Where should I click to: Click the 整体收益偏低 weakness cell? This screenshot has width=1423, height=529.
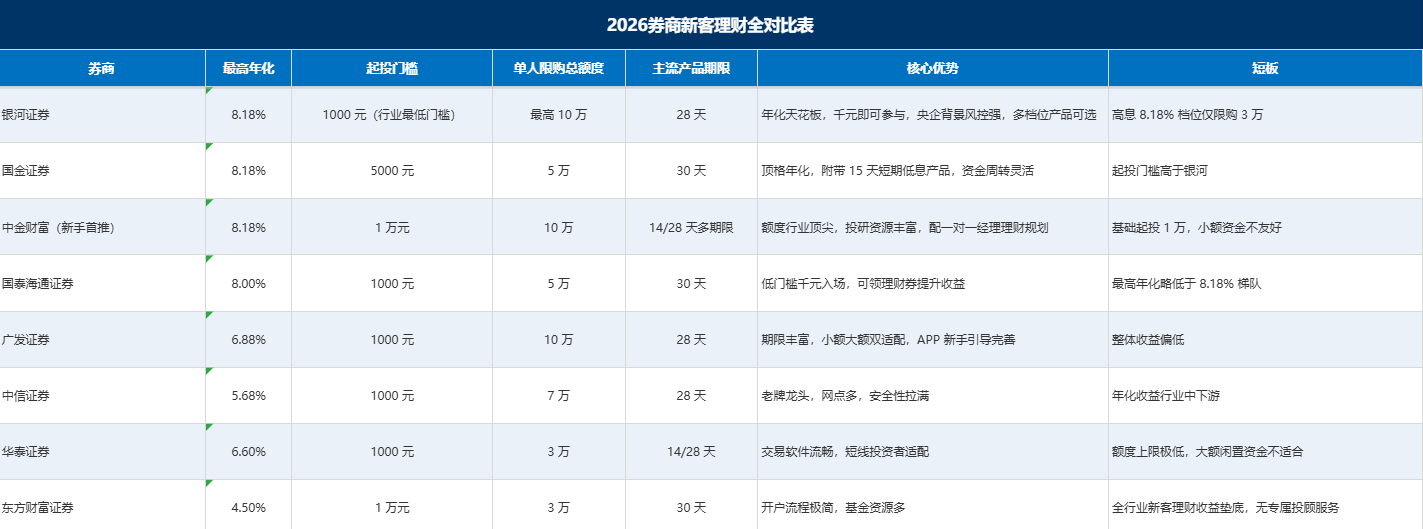pos(1265,340)
